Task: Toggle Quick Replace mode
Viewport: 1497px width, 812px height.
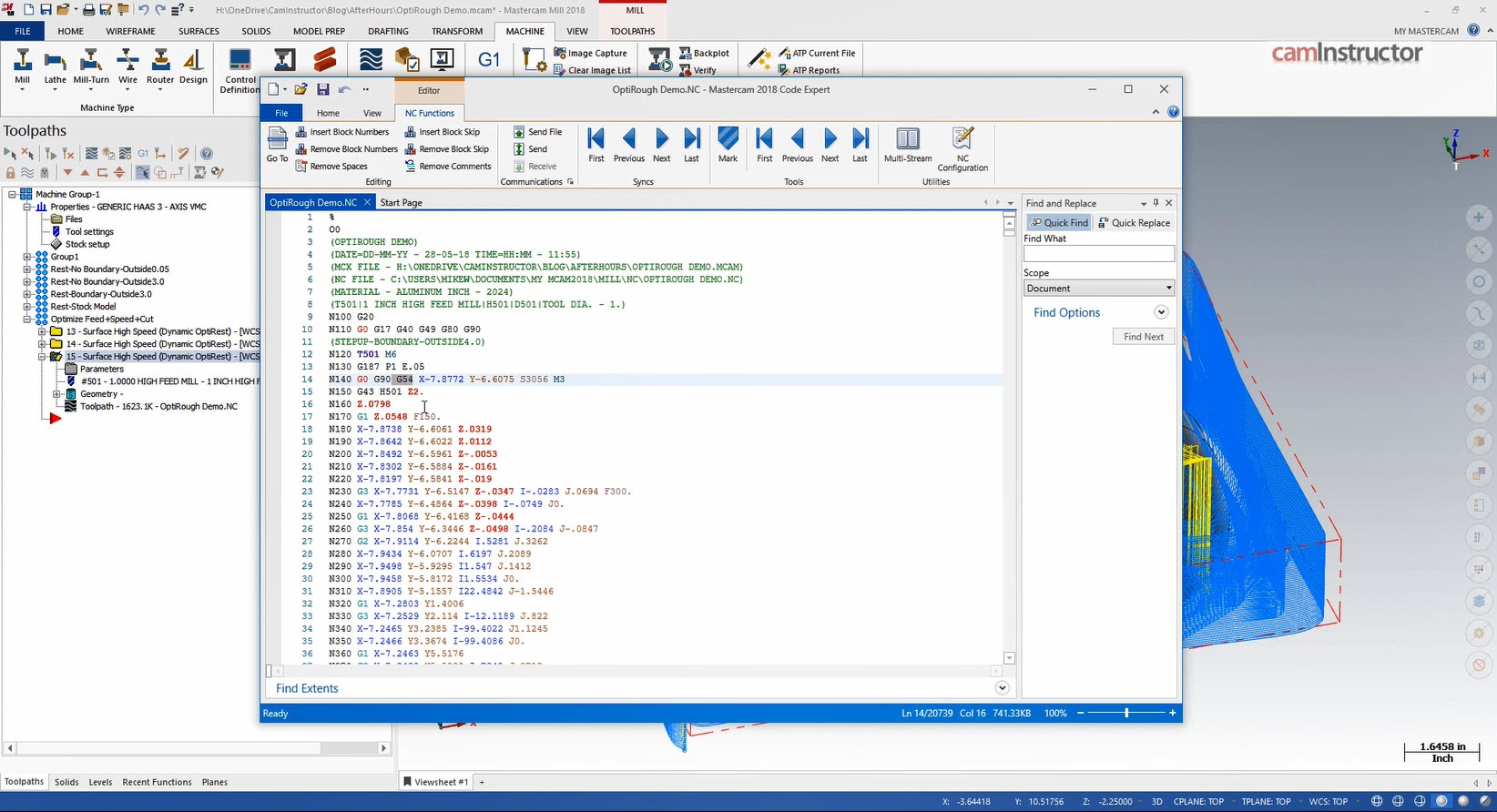Action: coord(1135,223)
